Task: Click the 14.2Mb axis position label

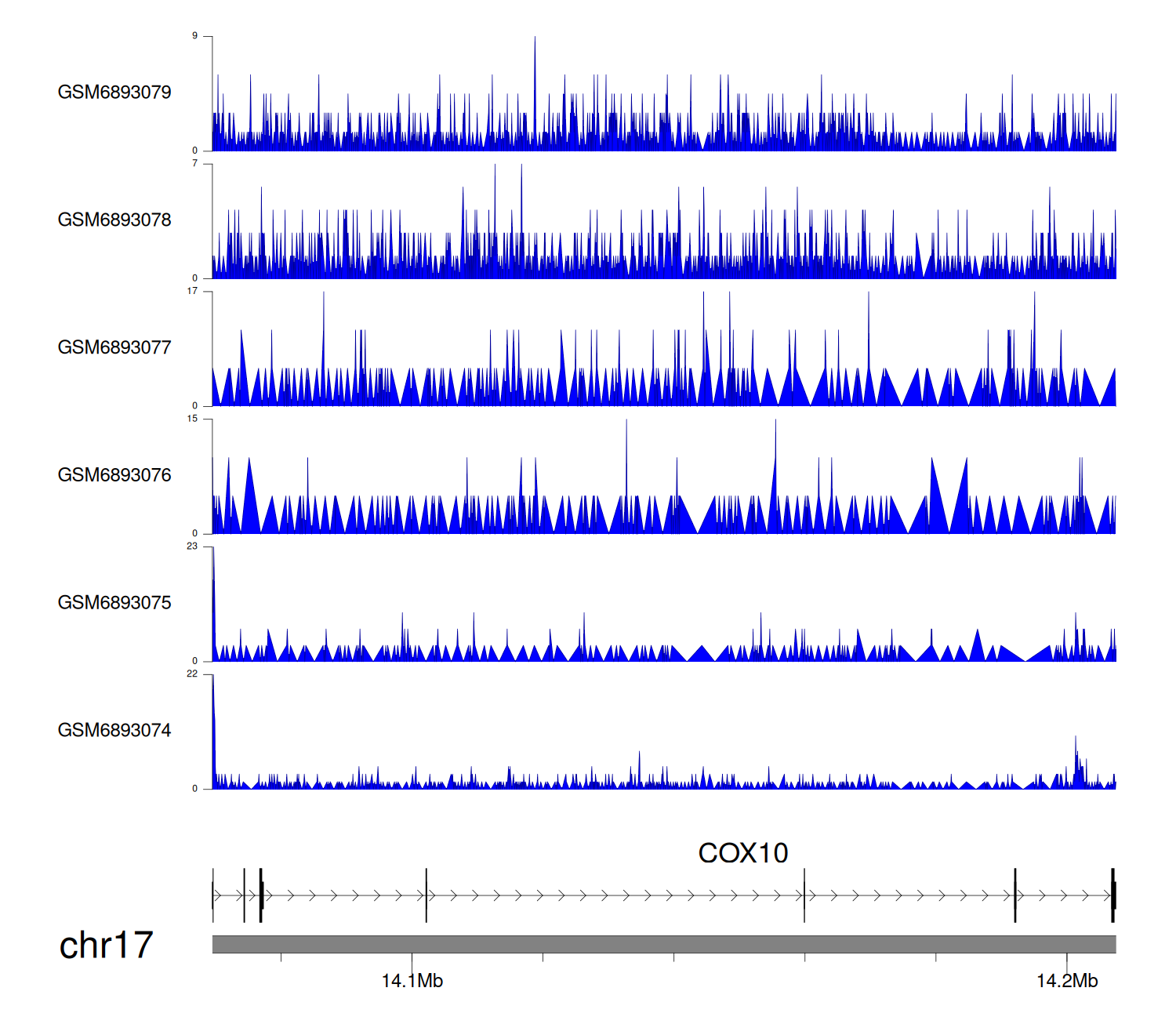Action: (x=1066, y=981)
